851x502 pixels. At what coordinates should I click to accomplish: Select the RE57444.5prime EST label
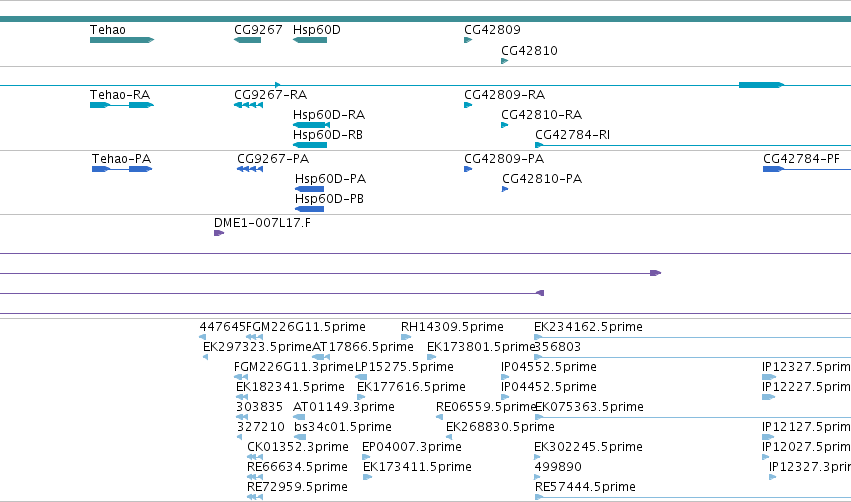585,486
